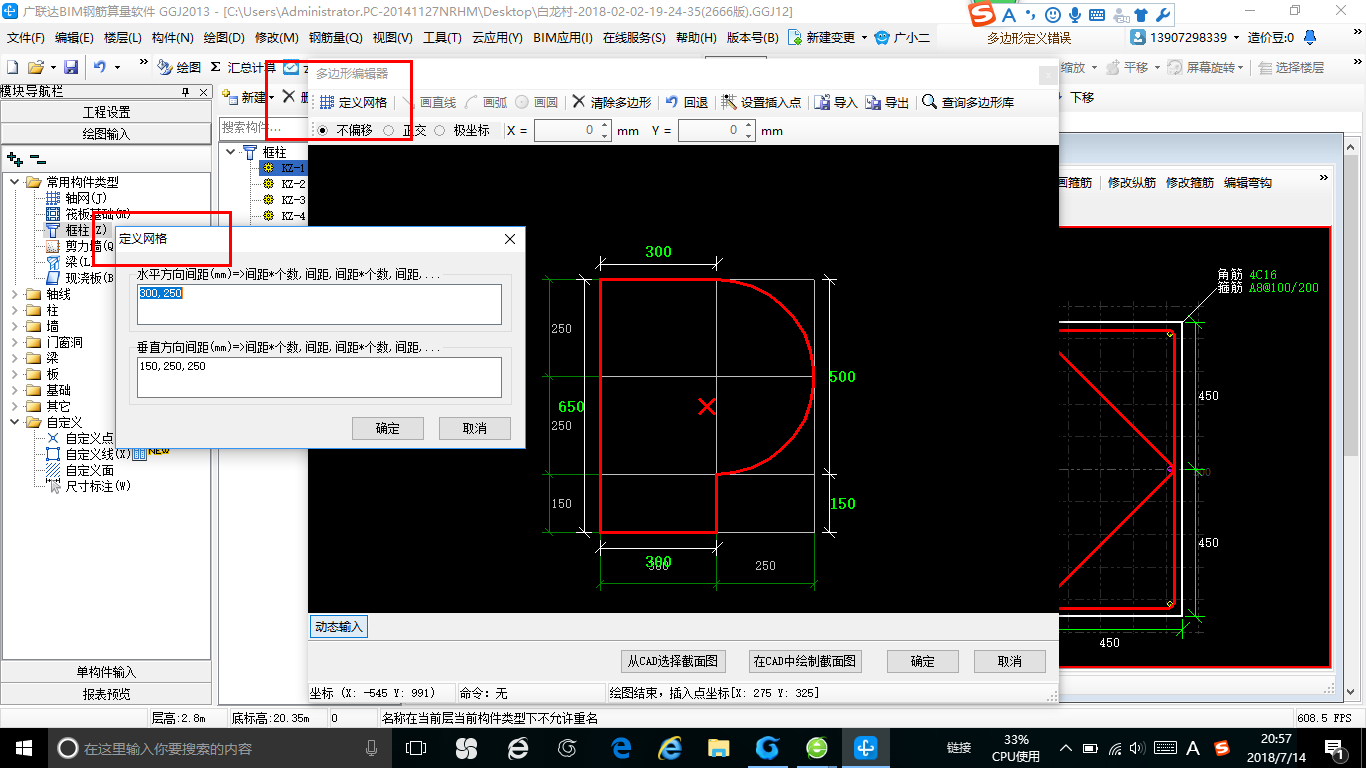Click 取消 in the 定义网格 dialog
Screen dimensions: 1366x768
pyautogui.click(x=475, y=428)
